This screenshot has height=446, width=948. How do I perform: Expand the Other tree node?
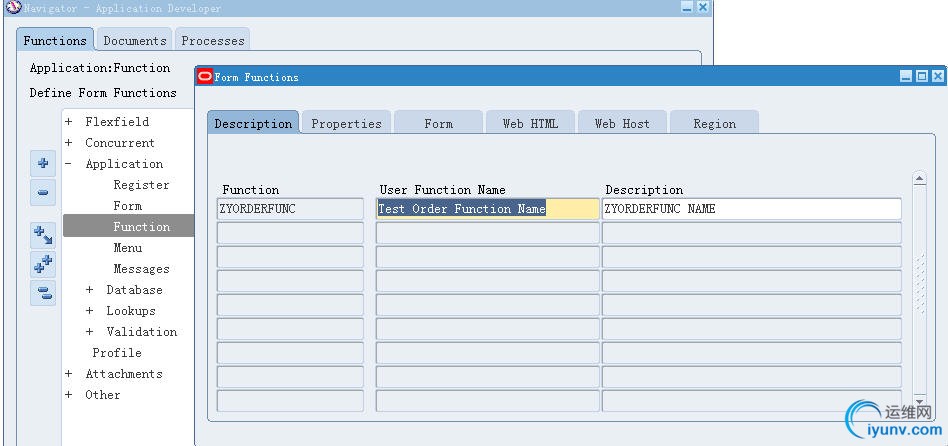pos(68,395)
